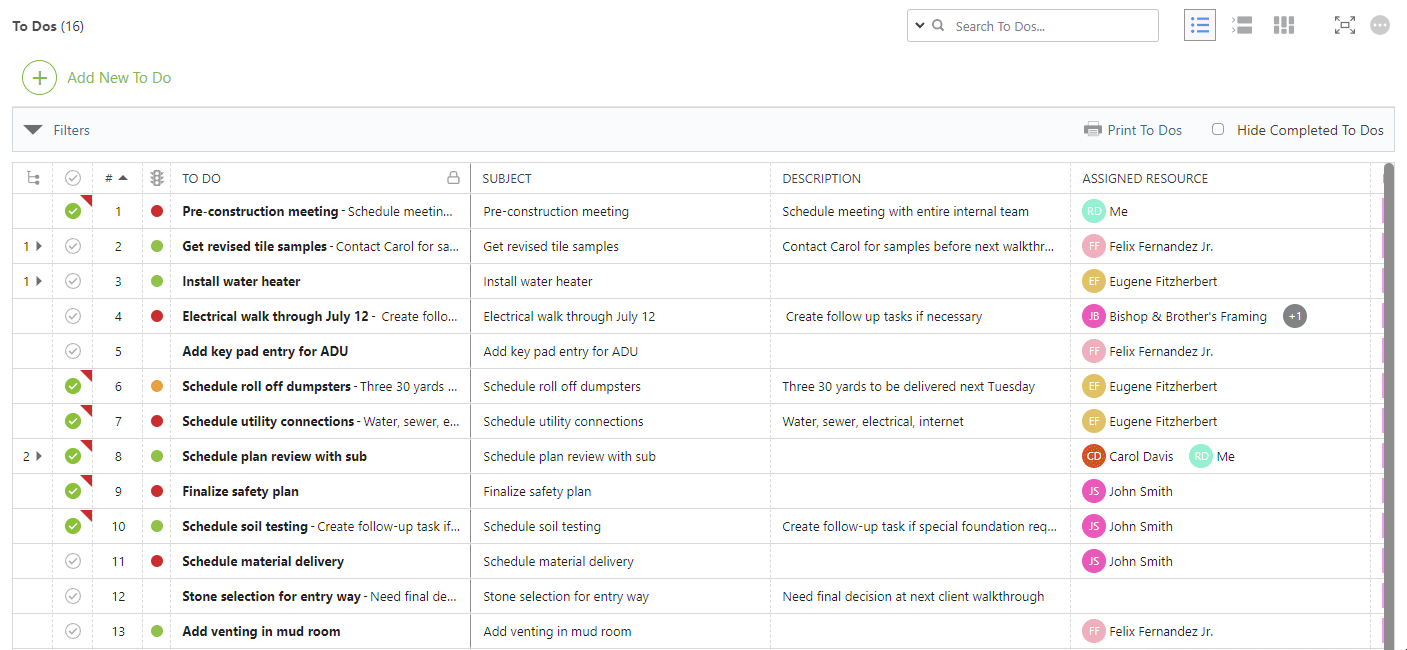Screen dimensions: 1407x650
Task: Sort by the Subject column header
Action: (507, 178)
